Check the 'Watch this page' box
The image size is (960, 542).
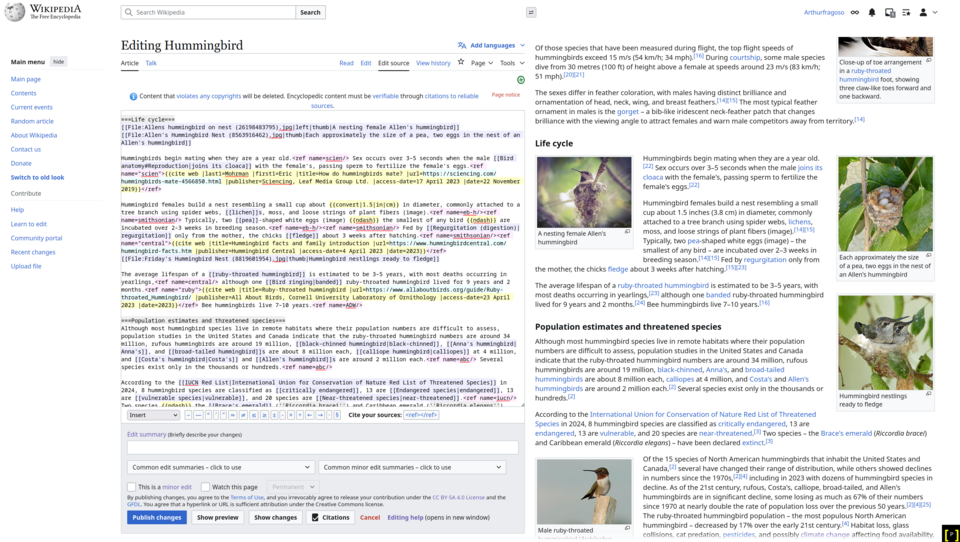(205, 487)
